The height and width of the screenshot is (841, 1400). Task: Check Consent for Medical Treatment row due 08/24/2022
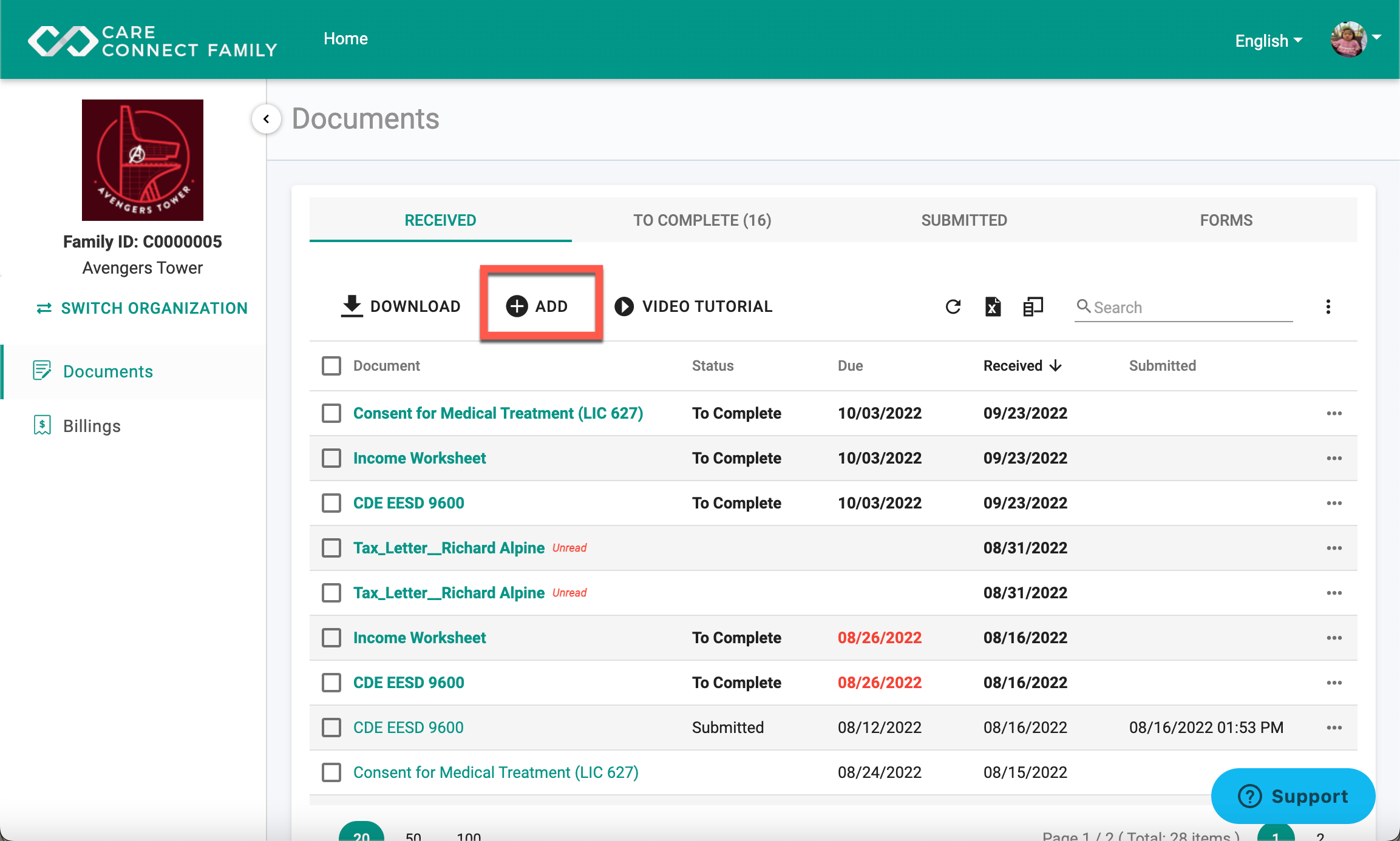point(331,772)
